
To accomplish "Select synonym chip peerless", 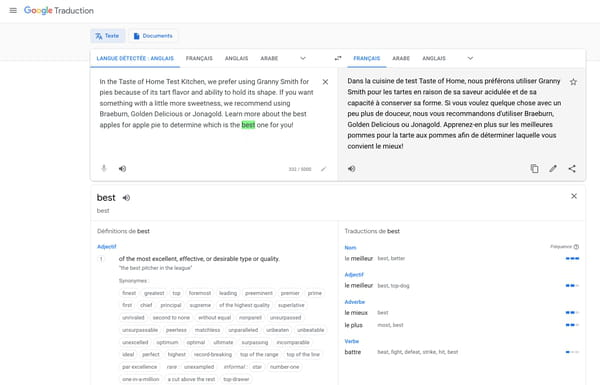I will 176,330.
